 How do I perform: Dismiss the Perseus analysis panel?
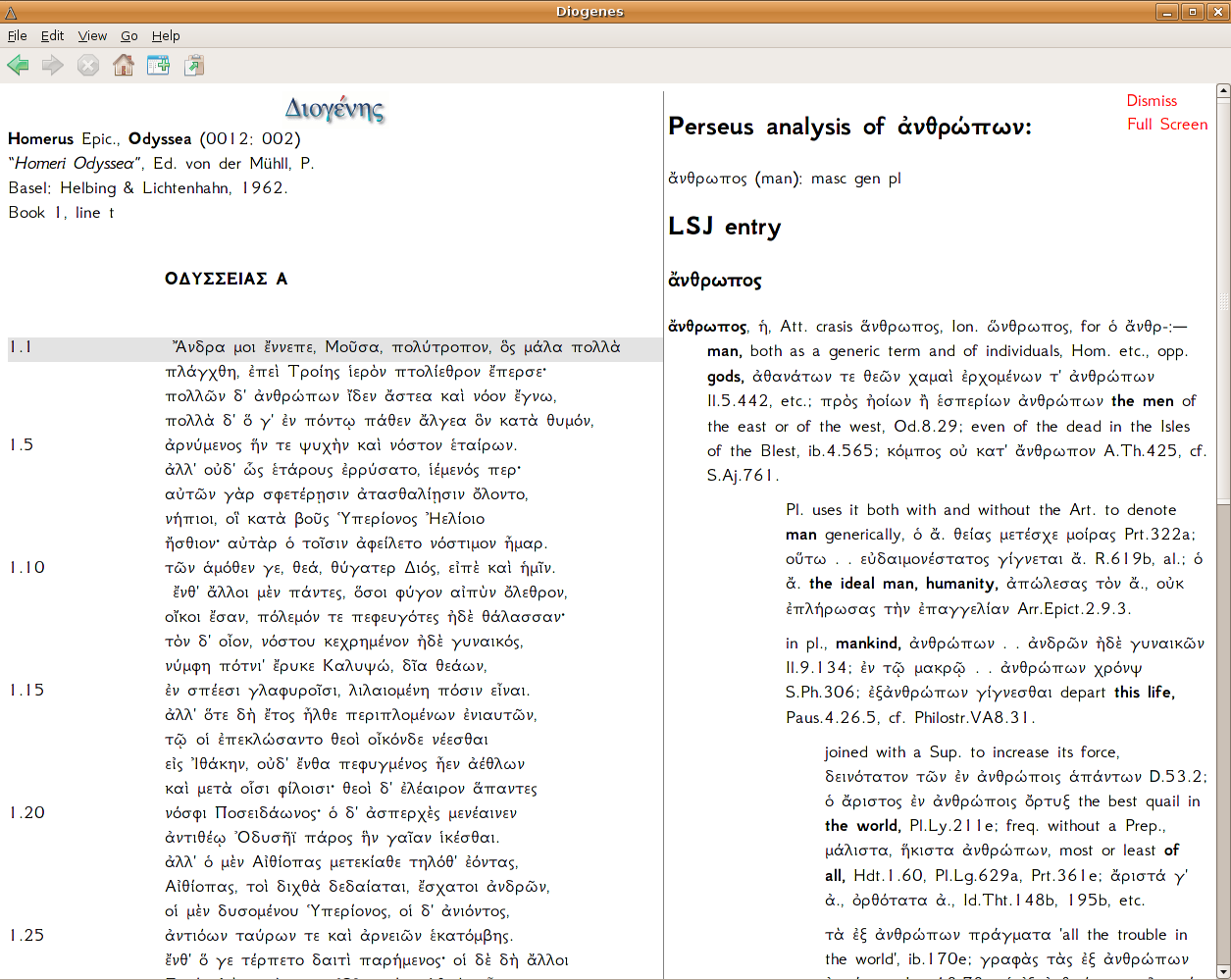pos(1152,100)
